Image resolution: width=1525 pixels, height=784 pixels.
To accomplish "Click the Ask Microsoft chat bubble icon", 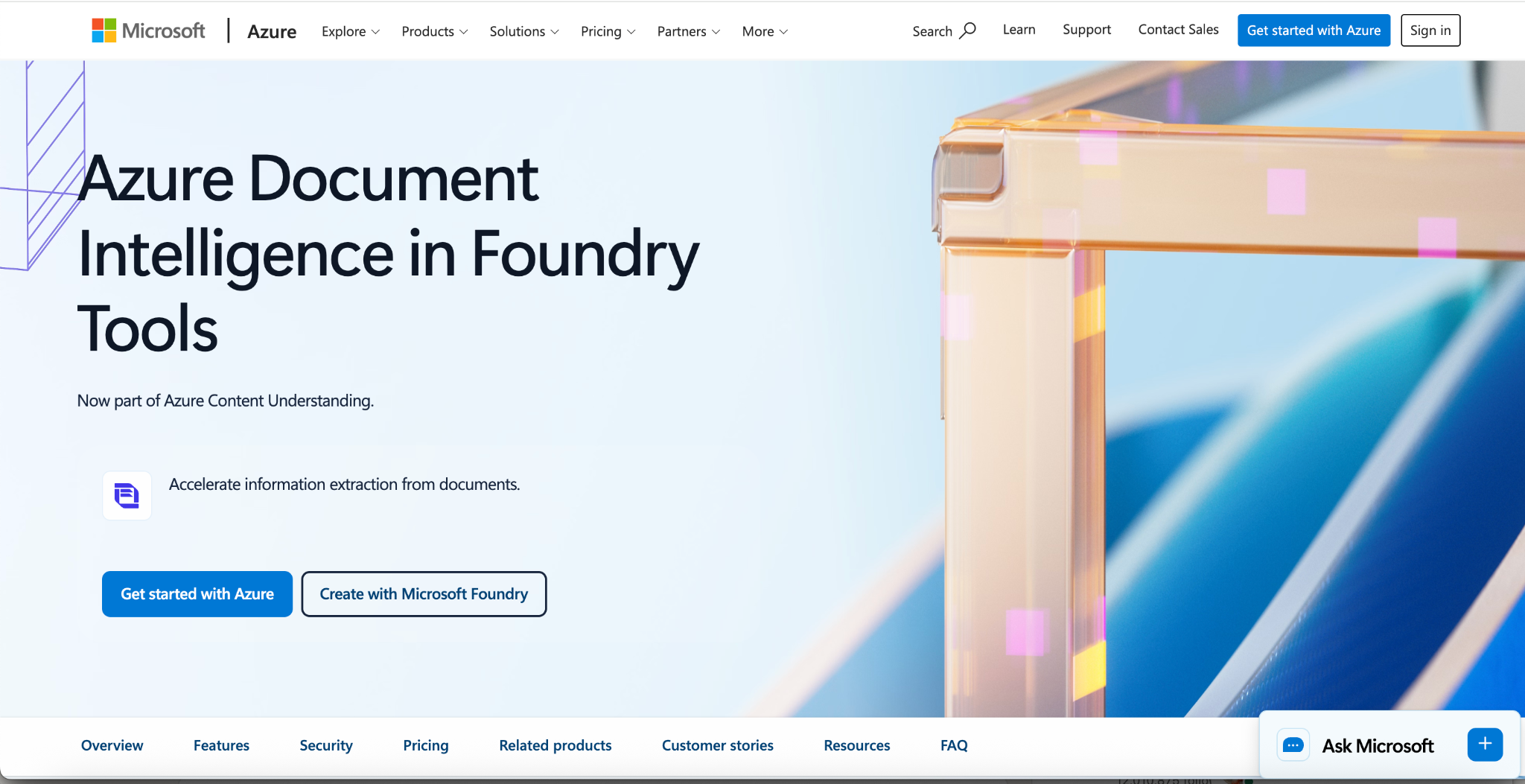I will click(x=1293, y=745).
